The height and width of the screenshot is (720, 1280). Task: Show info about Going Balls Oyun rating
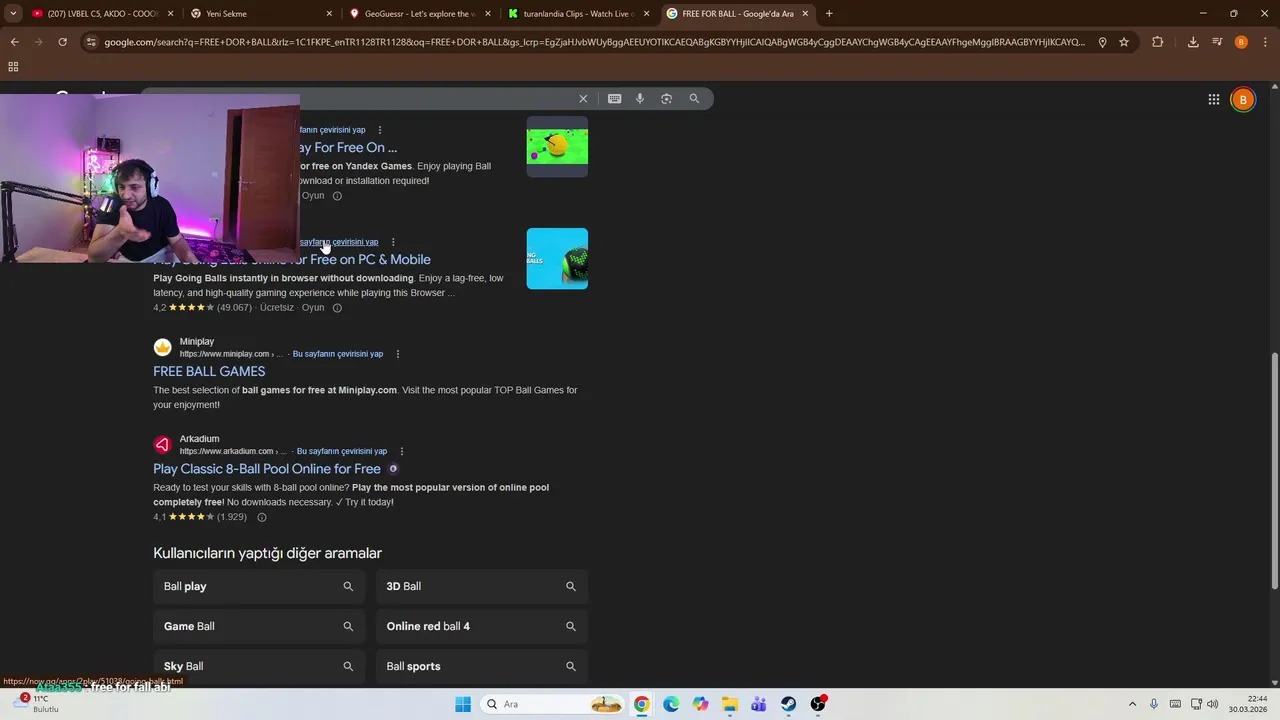point(337,308)
